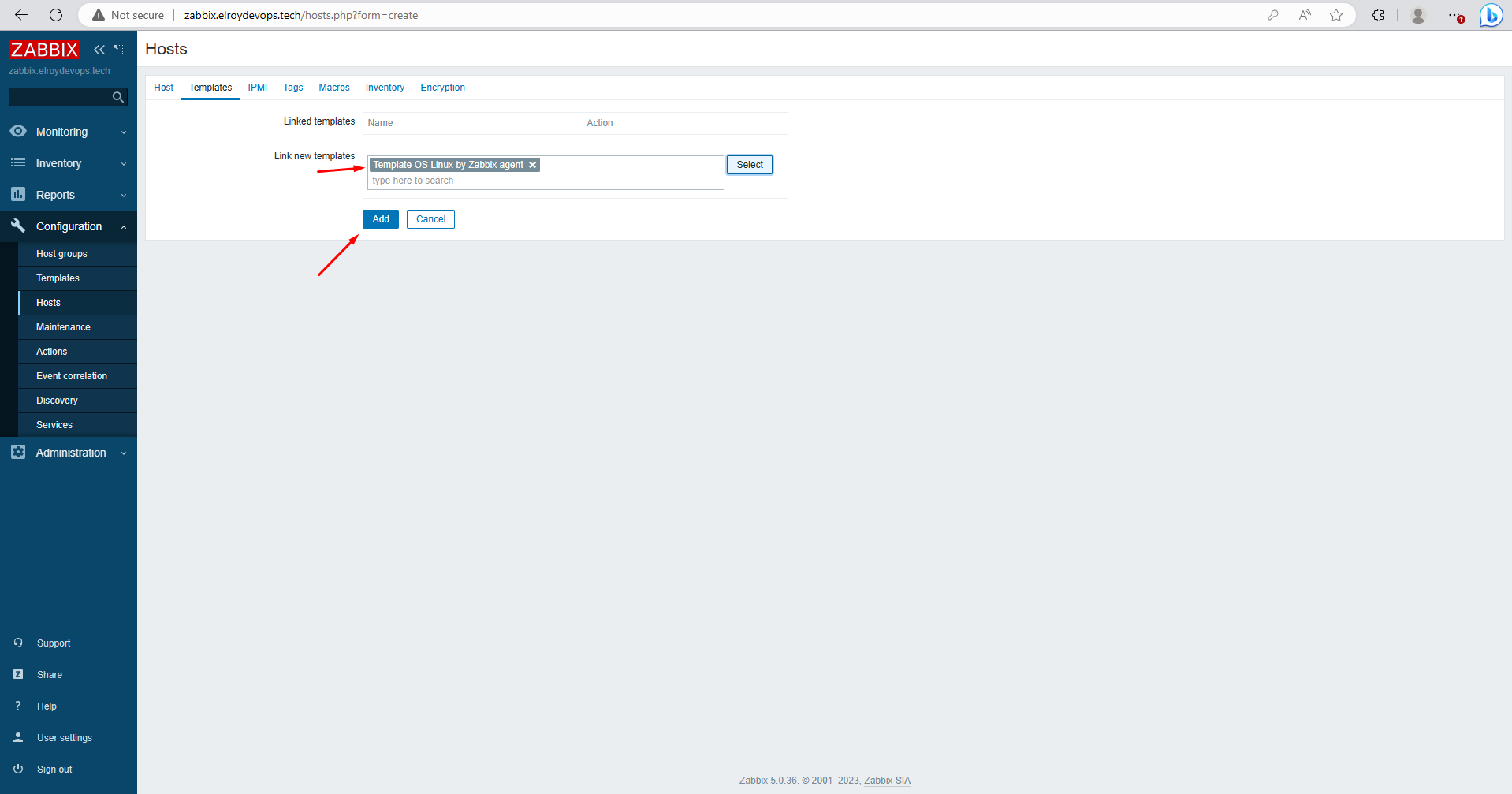Click the Zabbix SIA footer link

coord(887,781)
